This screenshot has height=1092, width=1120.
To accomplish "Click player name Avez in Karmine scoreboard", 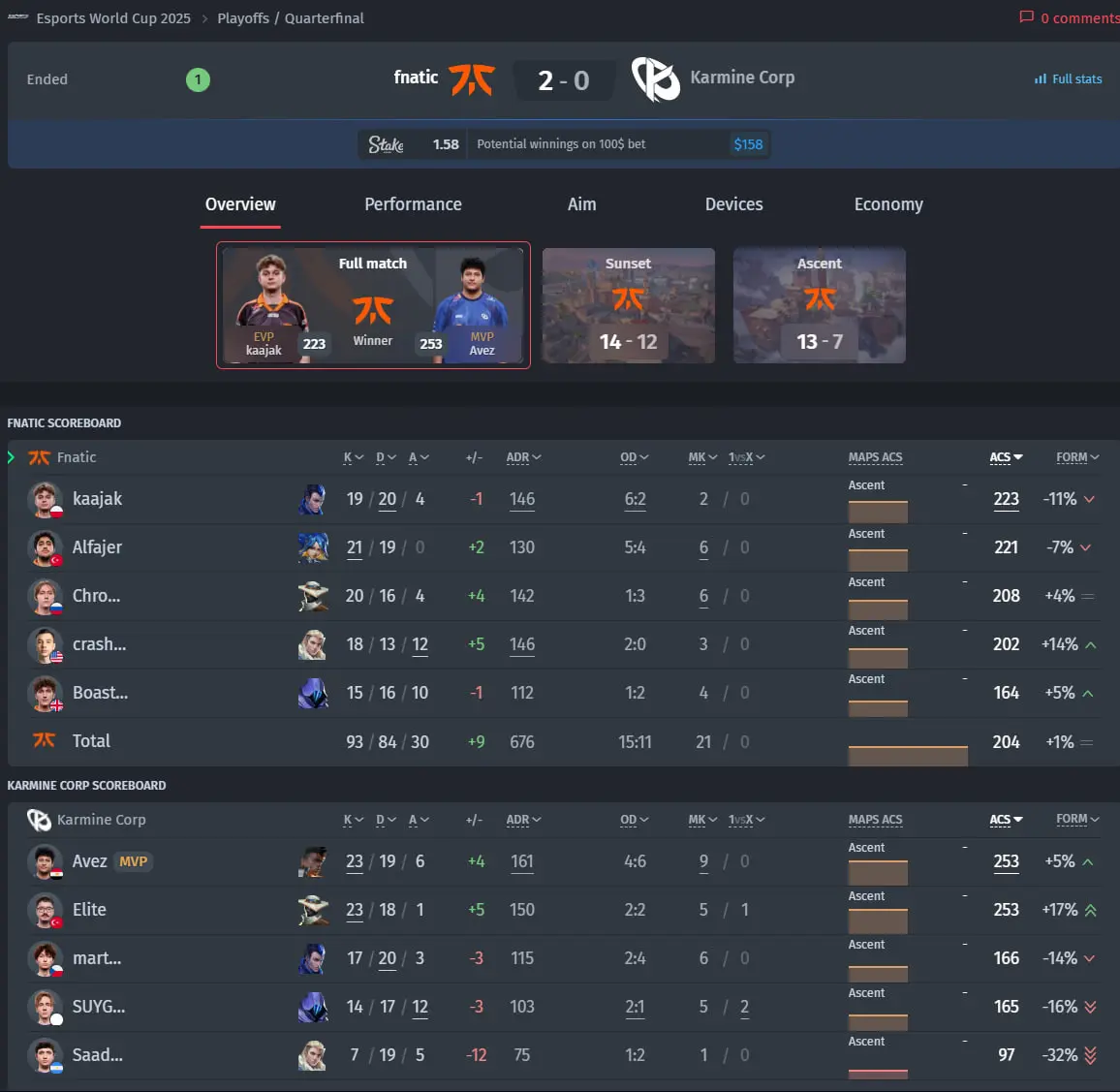I will point(89,861).
